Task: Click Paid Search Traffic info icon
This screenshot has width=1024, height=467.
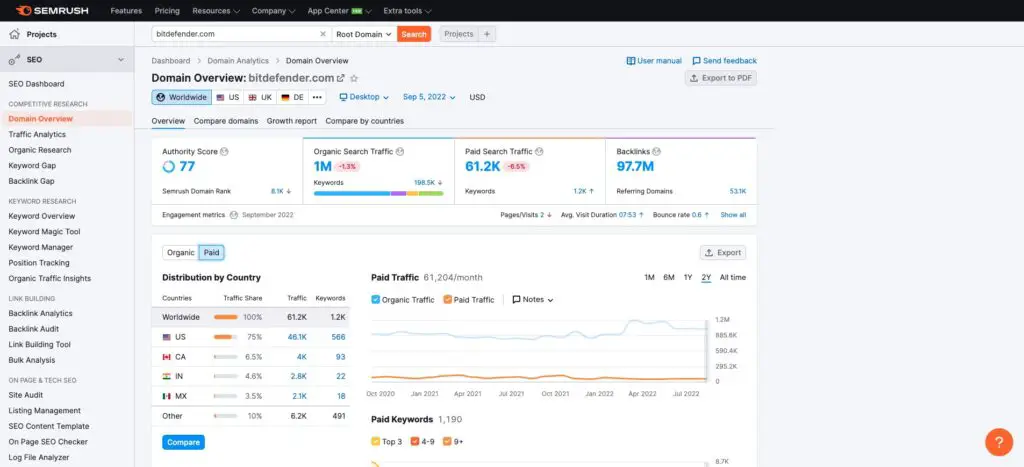Action: click(x=539, y=152)
